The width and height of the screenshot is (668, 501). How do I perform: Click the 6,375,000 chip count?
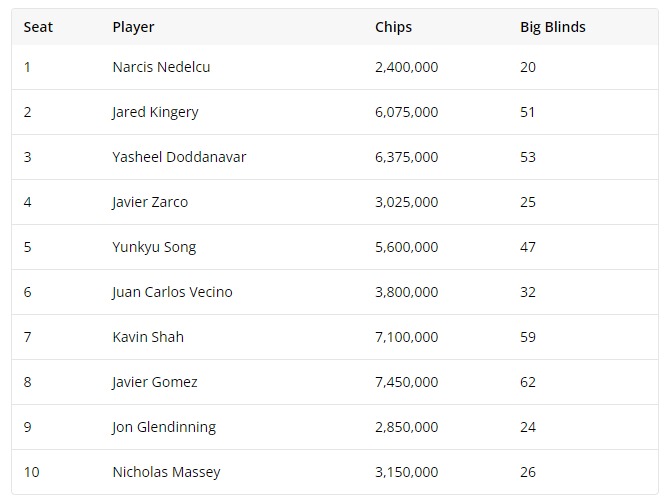click(406, 157)
